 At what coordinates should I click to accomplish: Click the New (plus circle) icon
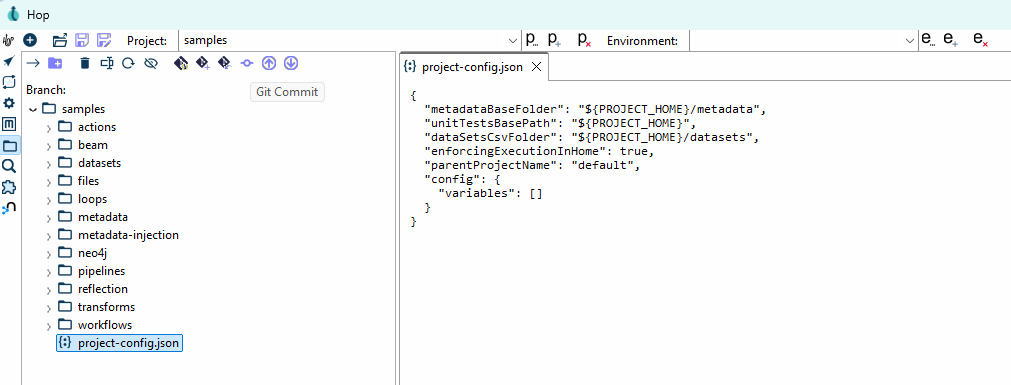pos(30,40)
